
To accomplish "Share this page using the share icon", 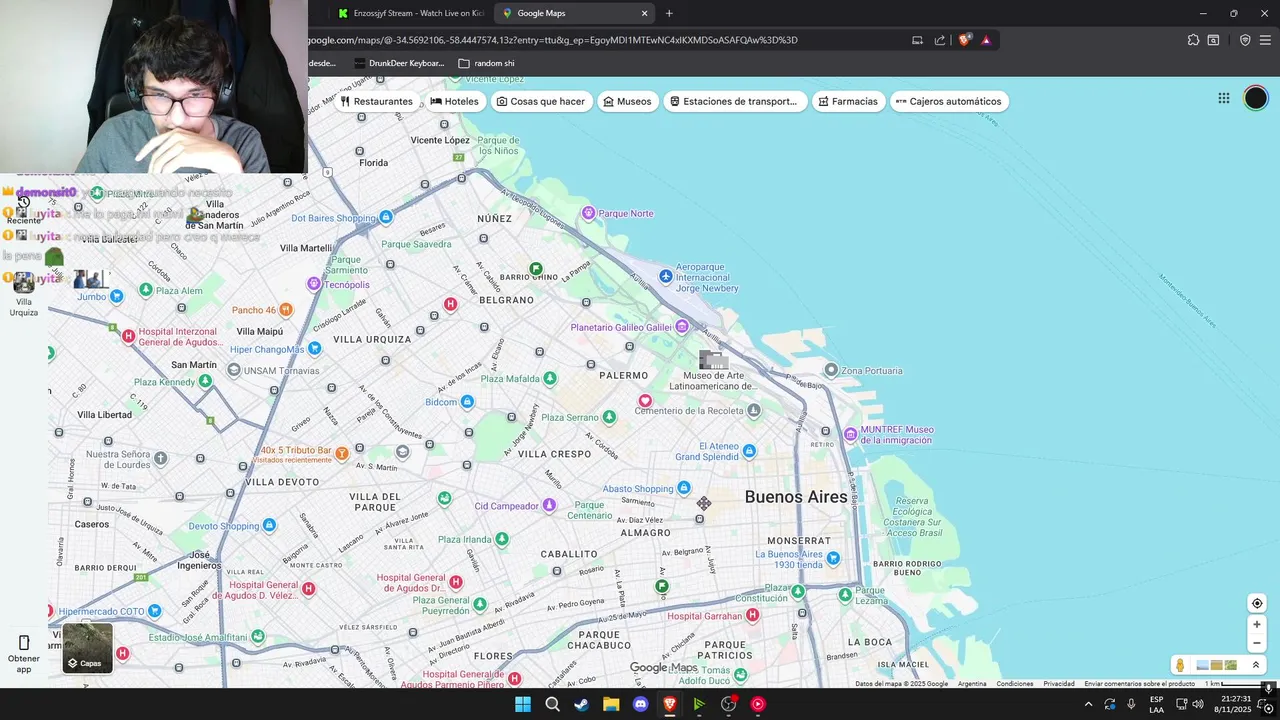I will click(x=939, y=40).
